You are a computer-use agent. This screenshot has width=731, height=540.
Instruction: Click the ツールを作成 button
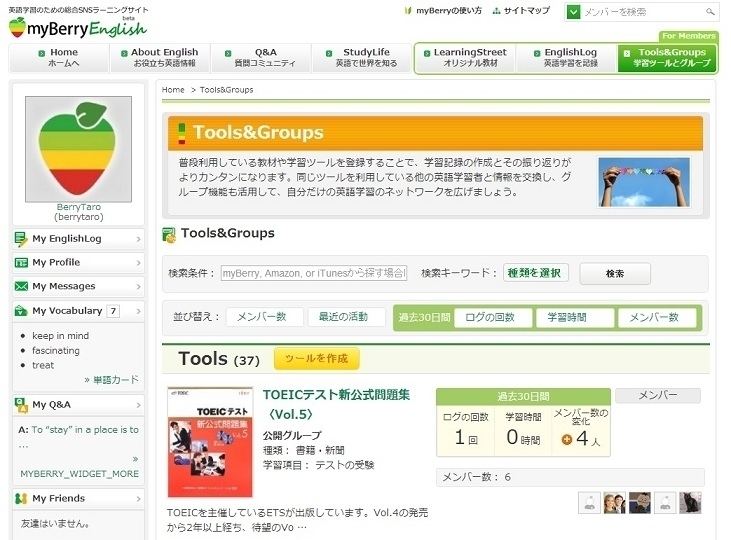(317, 358)
